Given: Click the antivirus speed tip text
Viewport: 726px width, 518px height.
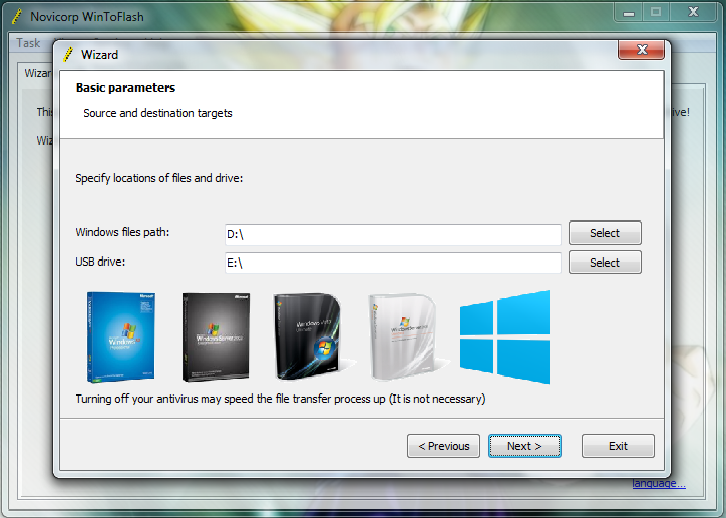Looking at the screenshot, I should [x=280, y=399].
